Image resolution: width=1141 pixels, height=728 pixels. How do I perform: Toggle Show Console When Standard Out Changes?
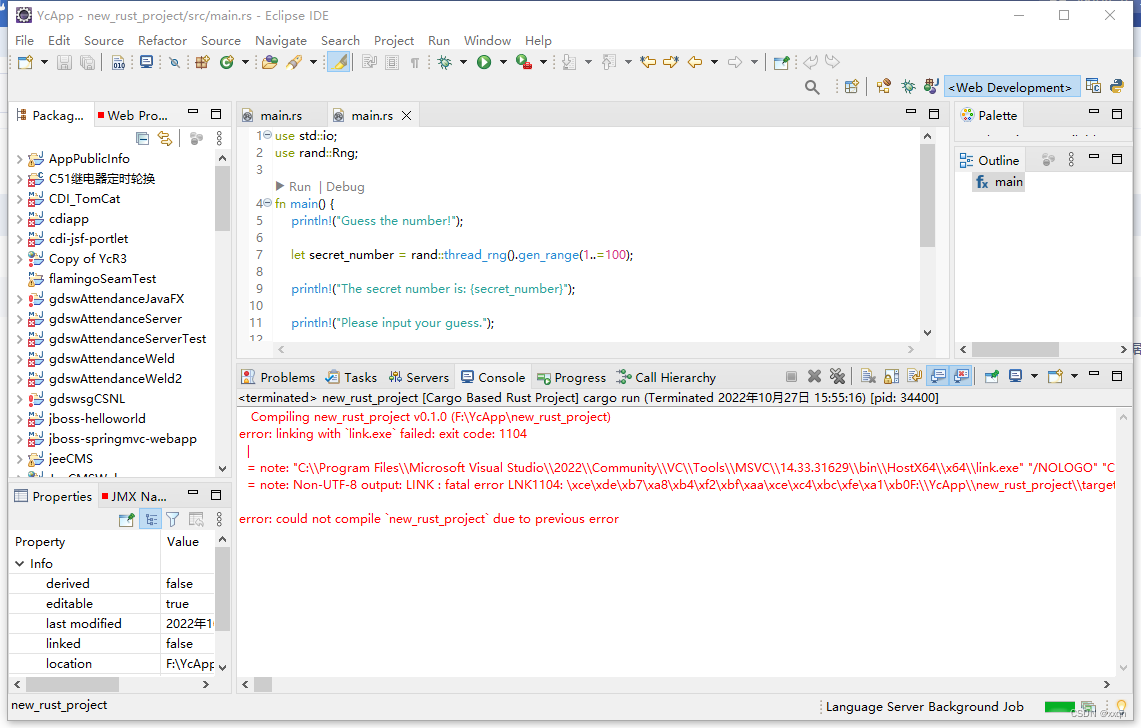point(938,375)
